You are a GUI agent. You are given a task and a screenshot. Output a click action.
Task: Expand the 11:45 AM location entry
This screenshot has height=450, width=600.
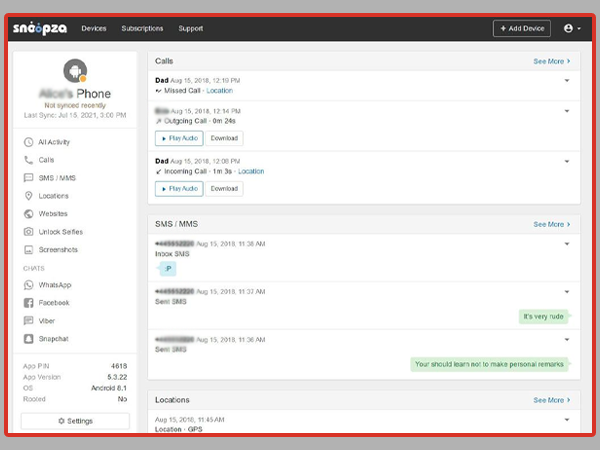coord(567,420)
